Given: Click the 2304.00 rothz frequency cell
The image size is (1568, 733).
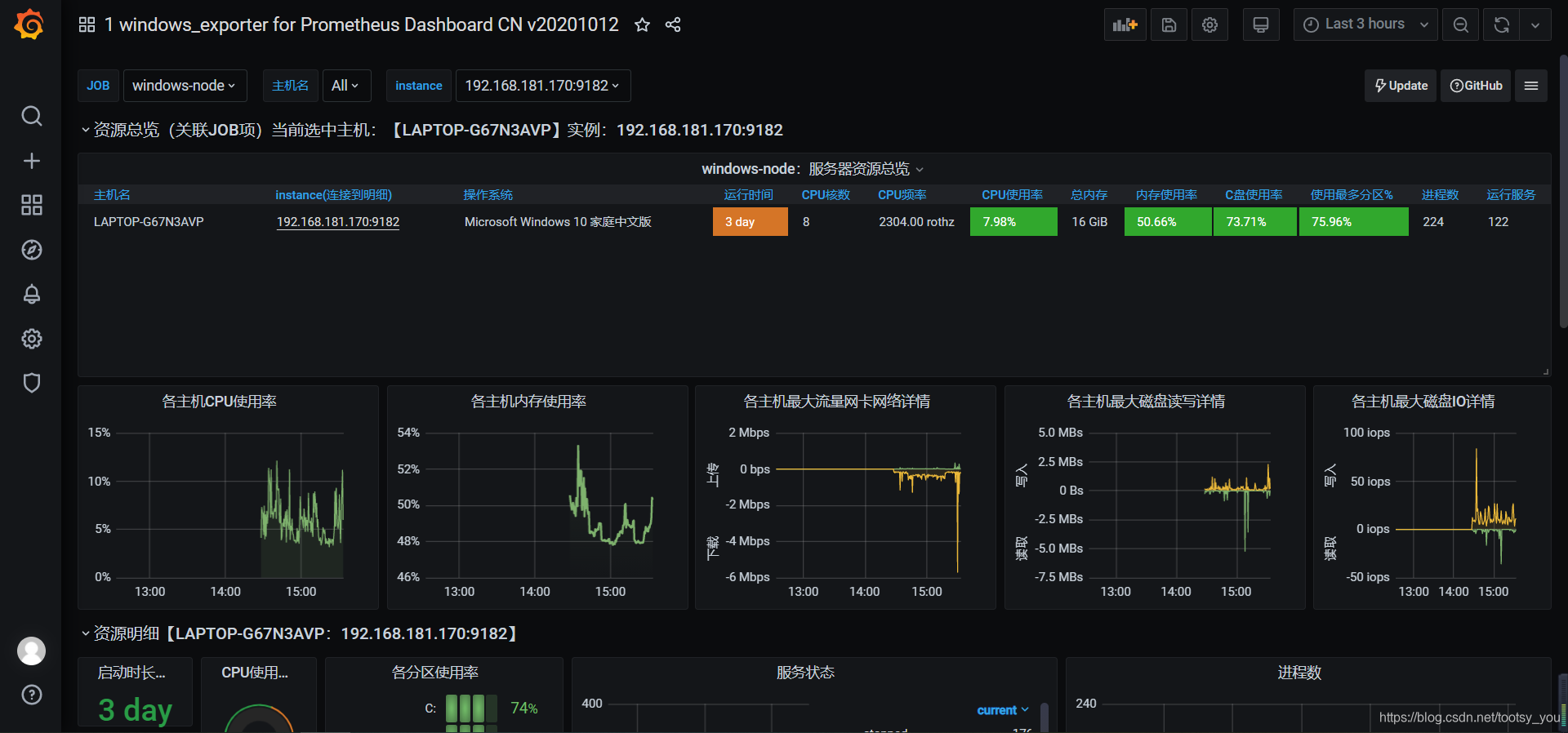Looking at the screenshot, I should 916,222.
